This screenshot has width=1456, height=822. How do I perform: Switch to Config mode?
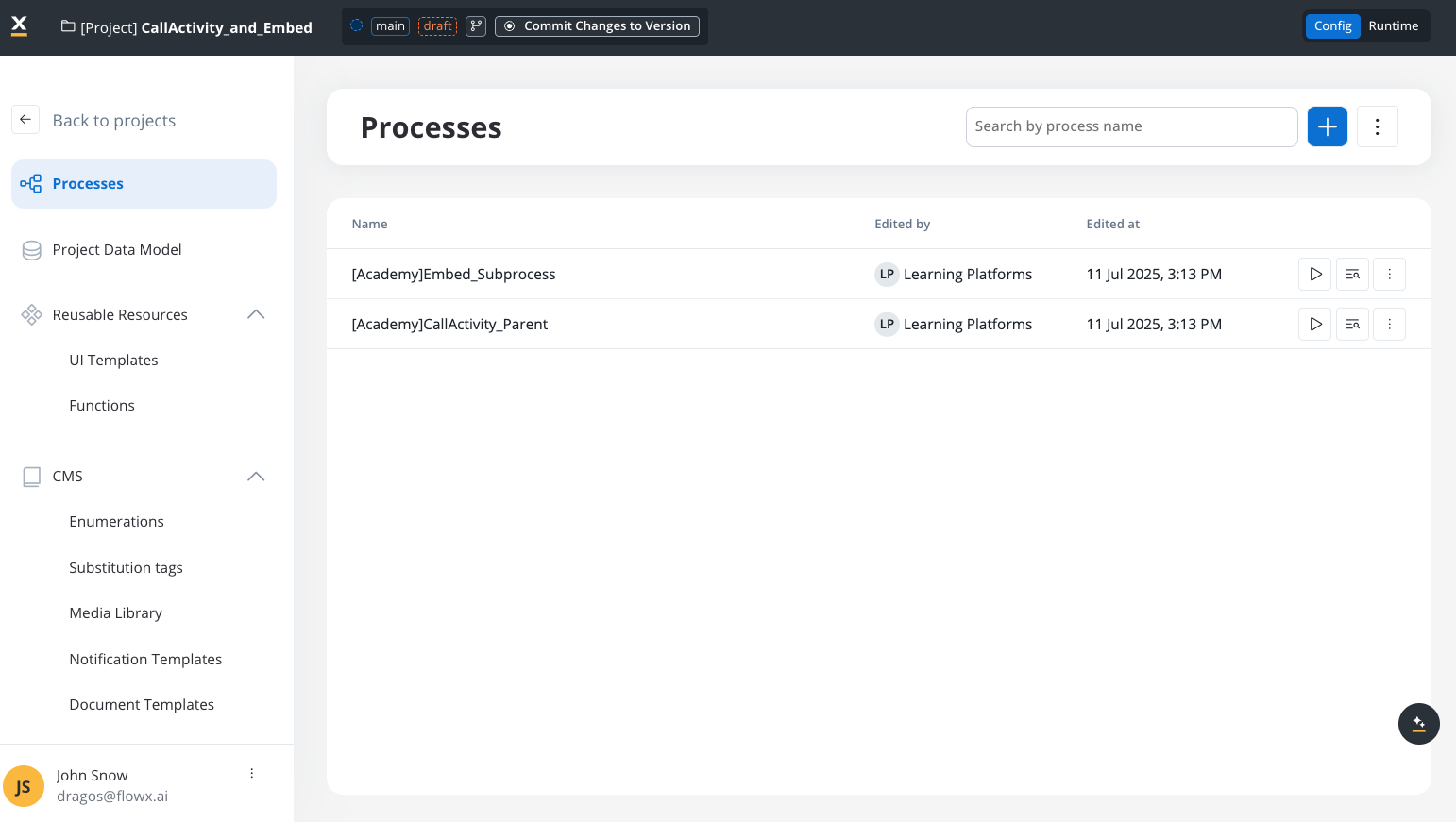(1332, 26)
